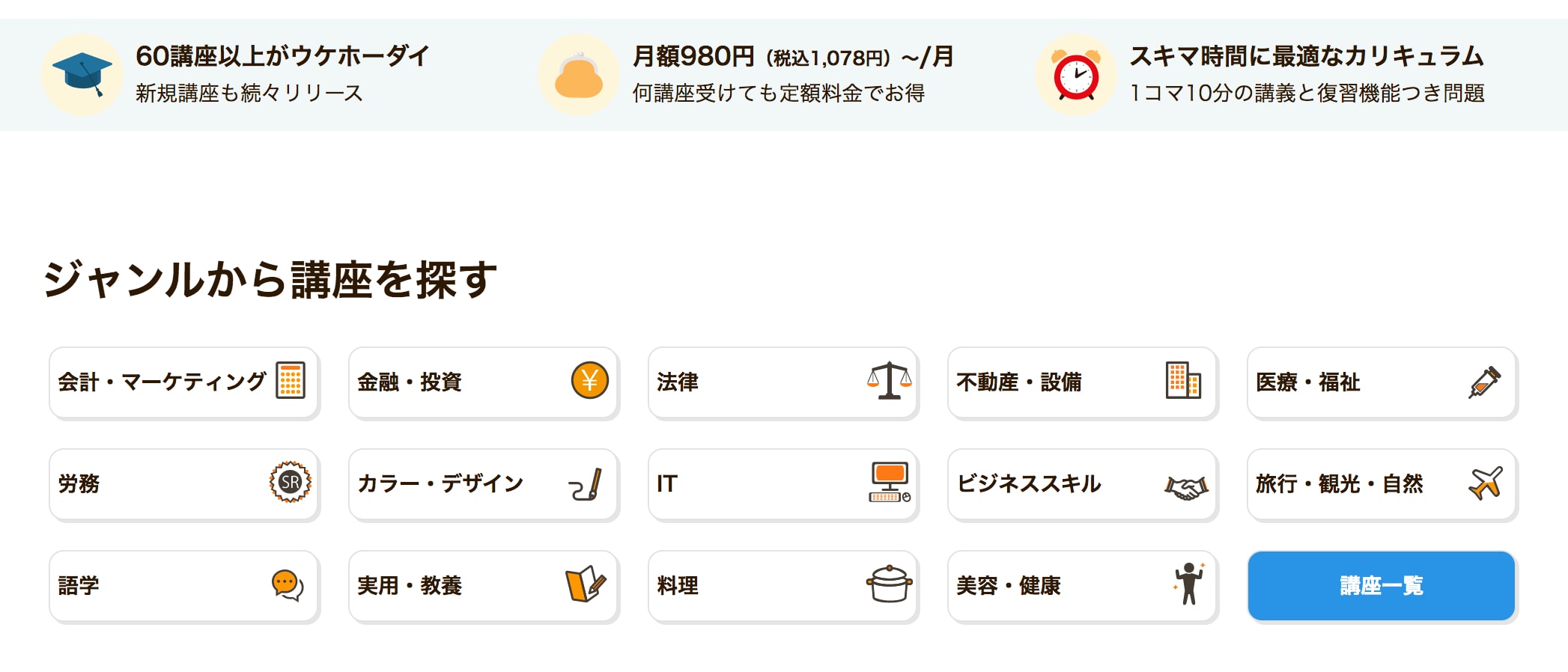Click the building icon on 不動産・設備
This screenshot has height=672, width=1568.
(x=1183, y=380)
